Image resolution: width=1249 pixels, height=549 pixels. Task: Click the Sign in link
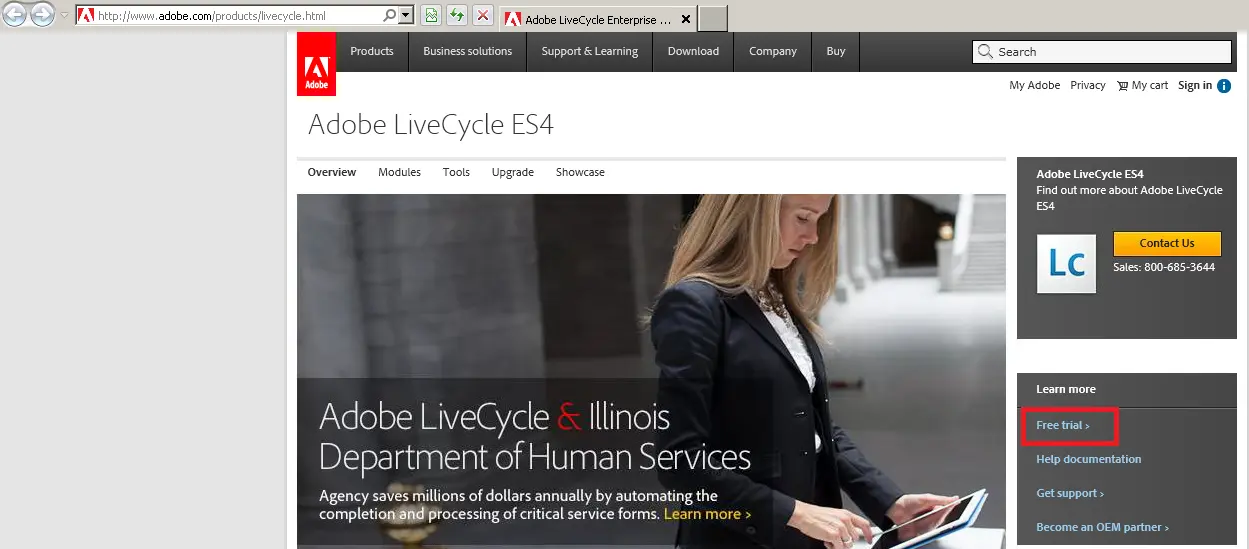pyautogui.click(x=1195, y=85)
